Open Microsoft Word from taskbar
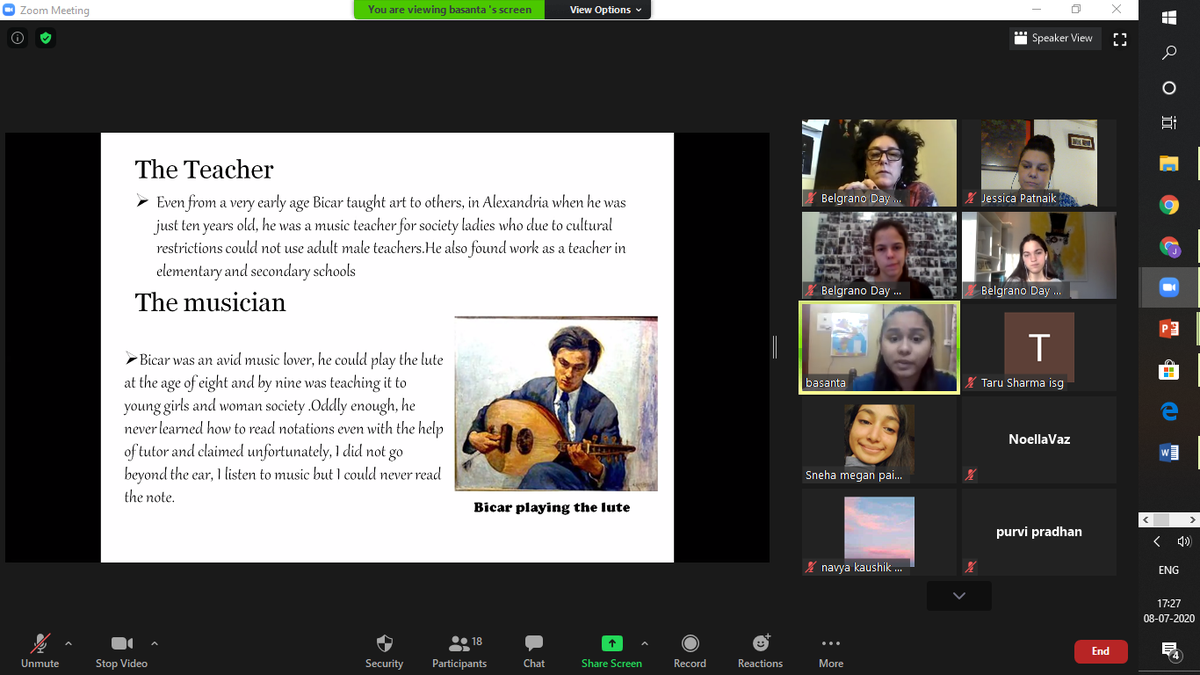This screenshot has width=1200, height=675. [x=1169, y=452]
